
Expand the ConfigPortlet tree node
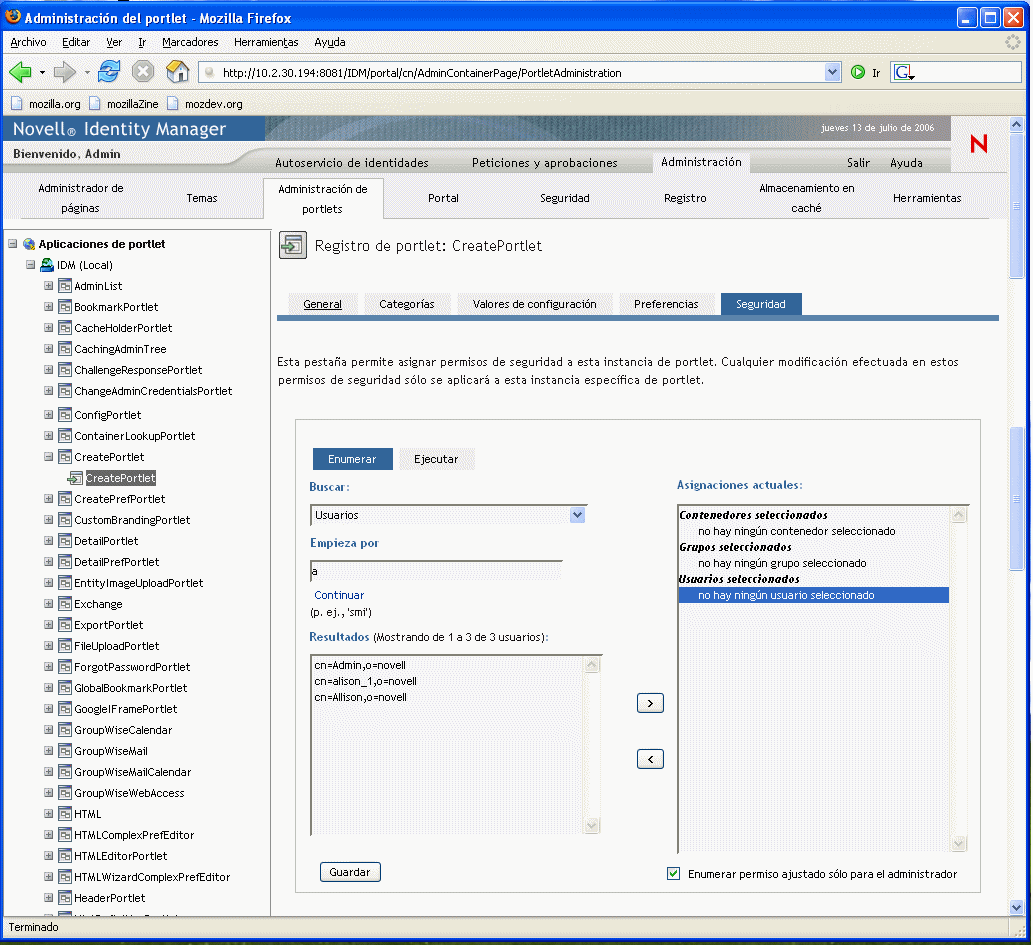coord(49,415)
